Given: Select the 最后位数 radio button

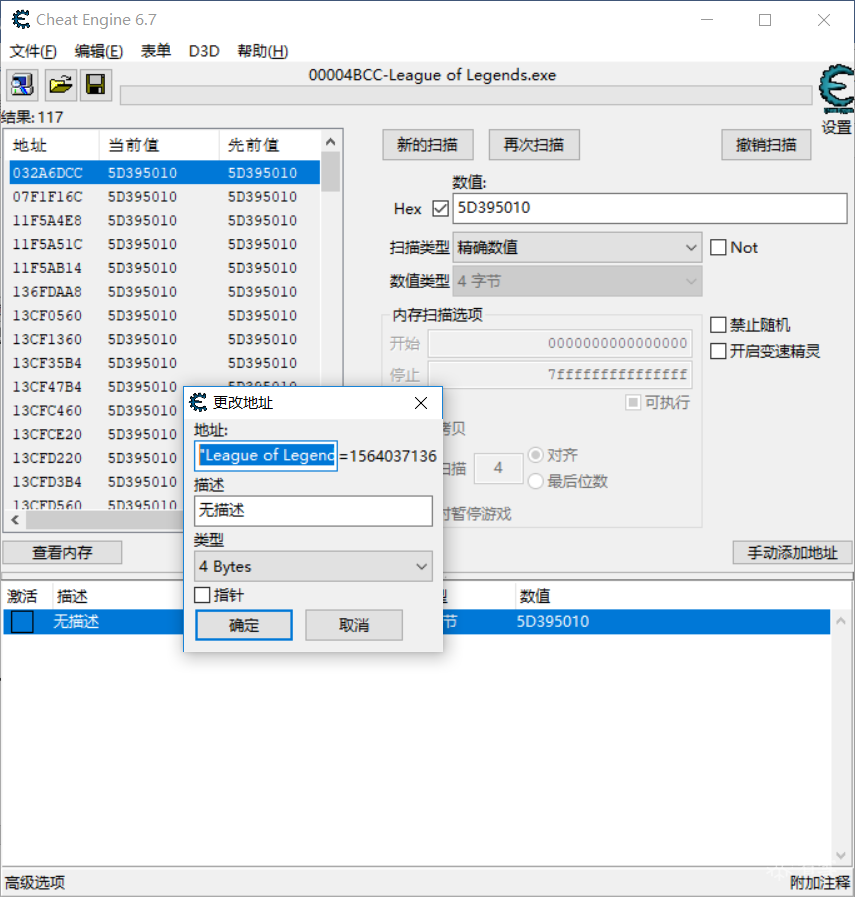Looking at the screenshot, I should 535,481.
